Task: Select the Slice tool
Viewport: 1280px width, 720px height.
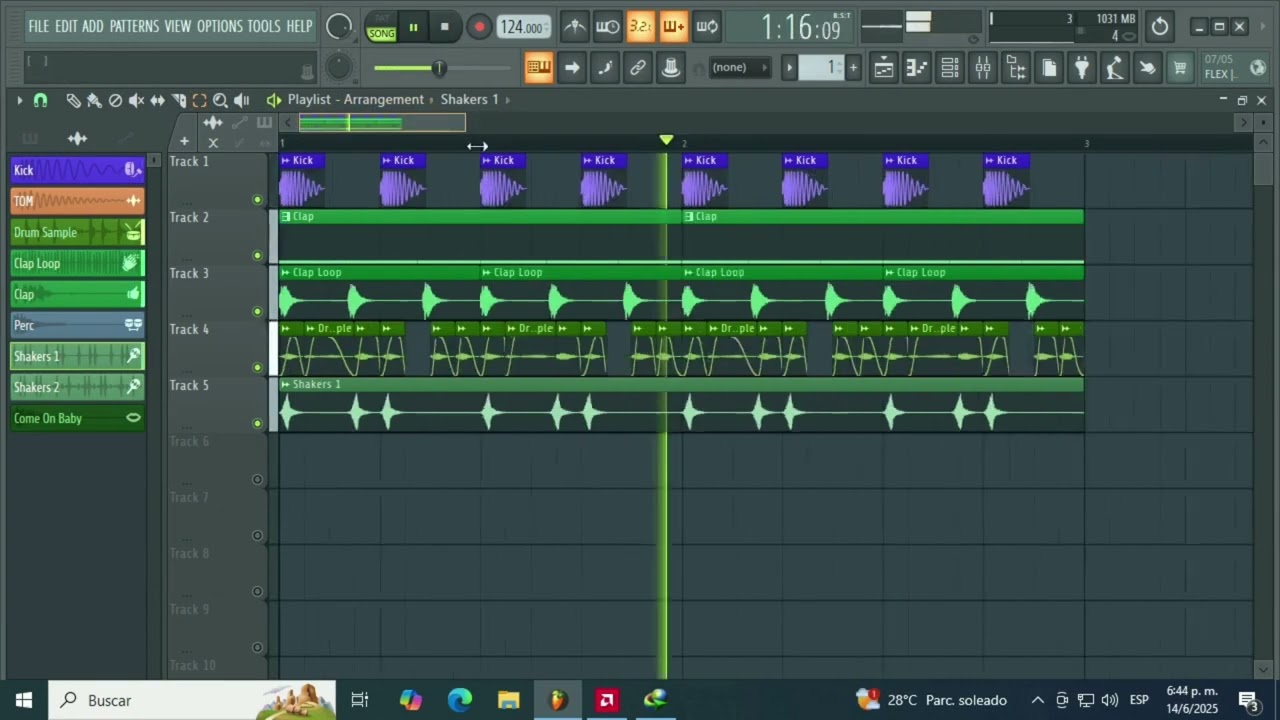Action: point(178,100)
